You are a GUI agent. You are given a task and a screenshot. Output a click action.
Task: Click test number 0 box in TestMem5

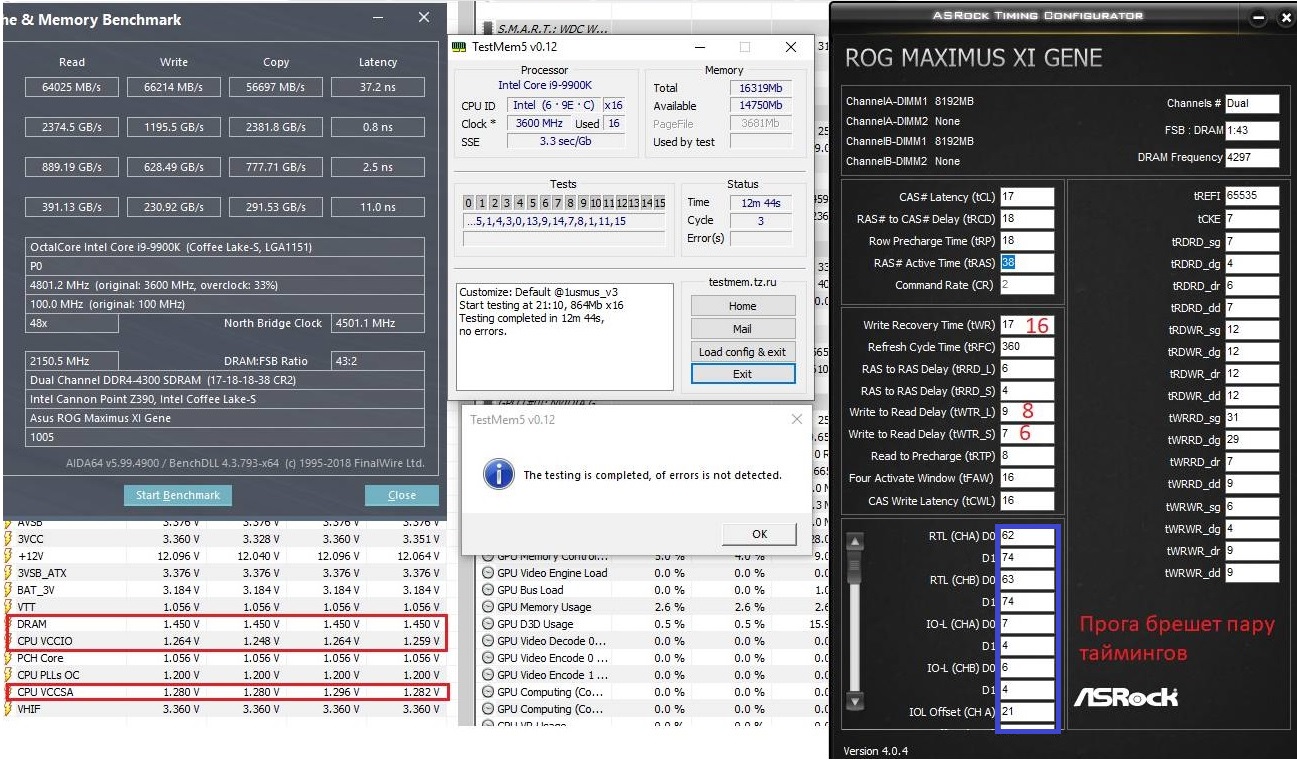(469, 203)
